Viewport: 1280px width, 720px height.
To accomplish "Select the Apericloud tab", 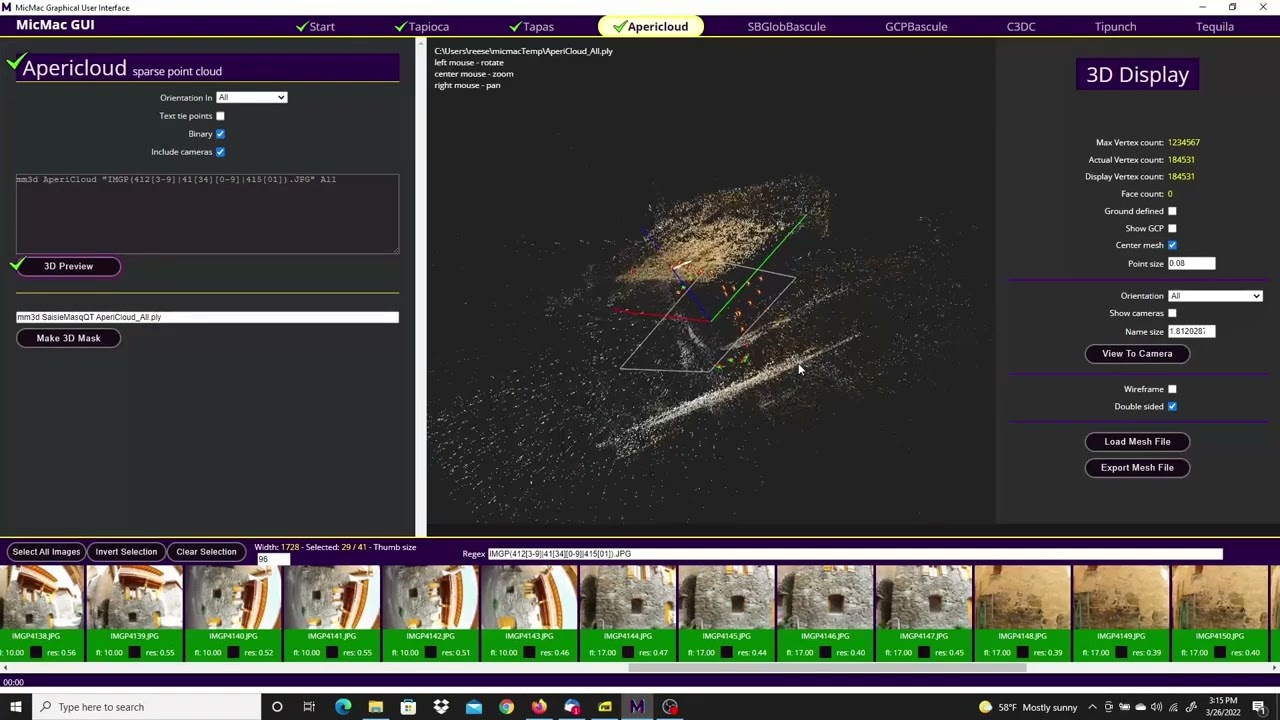I will (x=651, y=27).
